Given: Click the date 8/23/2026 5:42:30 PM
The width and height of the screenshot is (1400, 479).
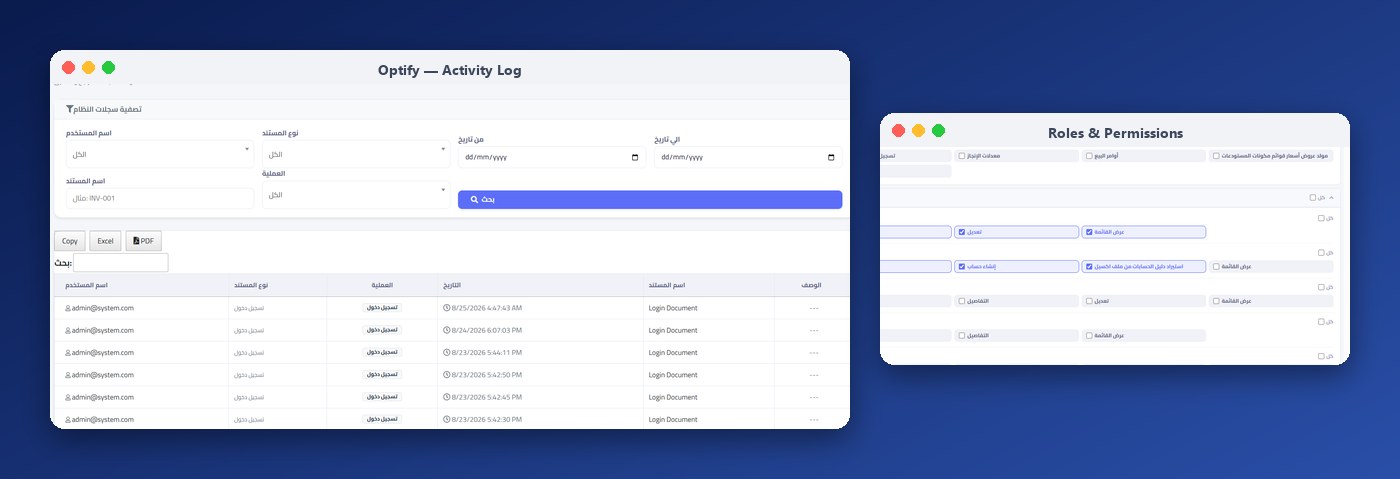Looking at the screenshot, I should tap(486, 419).
